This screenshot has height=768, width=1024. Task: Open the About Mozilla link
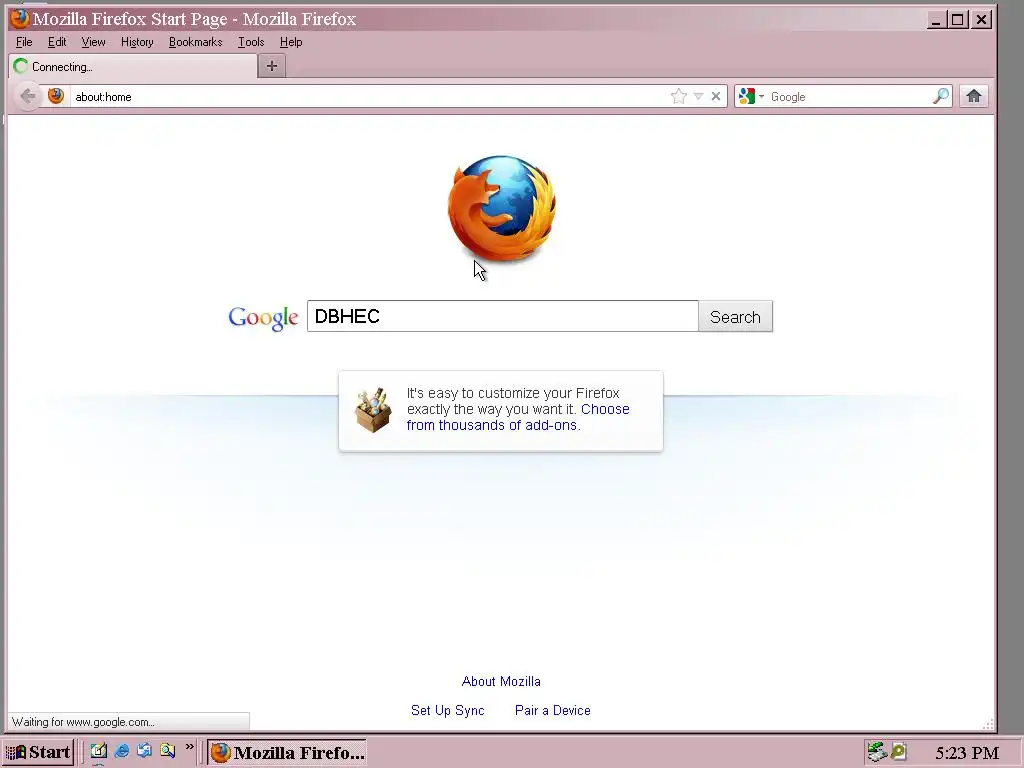coord(501,681)
